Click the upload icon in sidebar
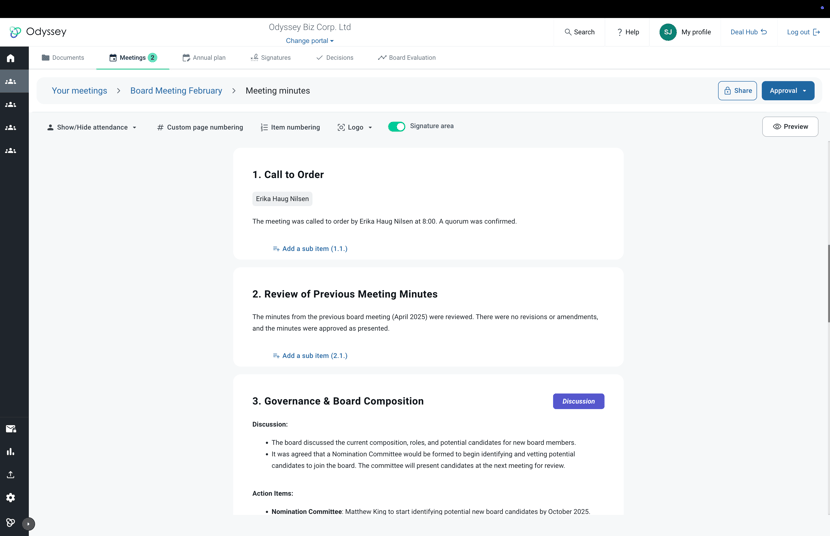Image resolution: width=830 pixels, height=536 pixels. tap(11, 475)
